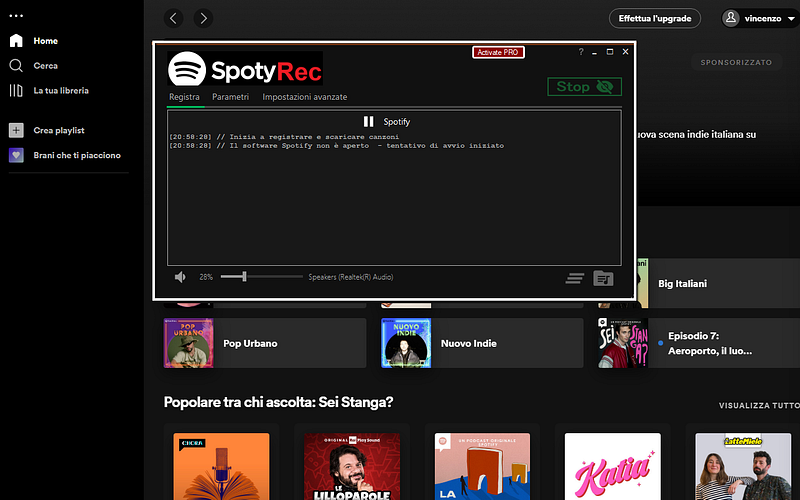Adjust the SpotyRec volume slider
The height and width of the screenshot is (500, 800).
click(261, 277)
